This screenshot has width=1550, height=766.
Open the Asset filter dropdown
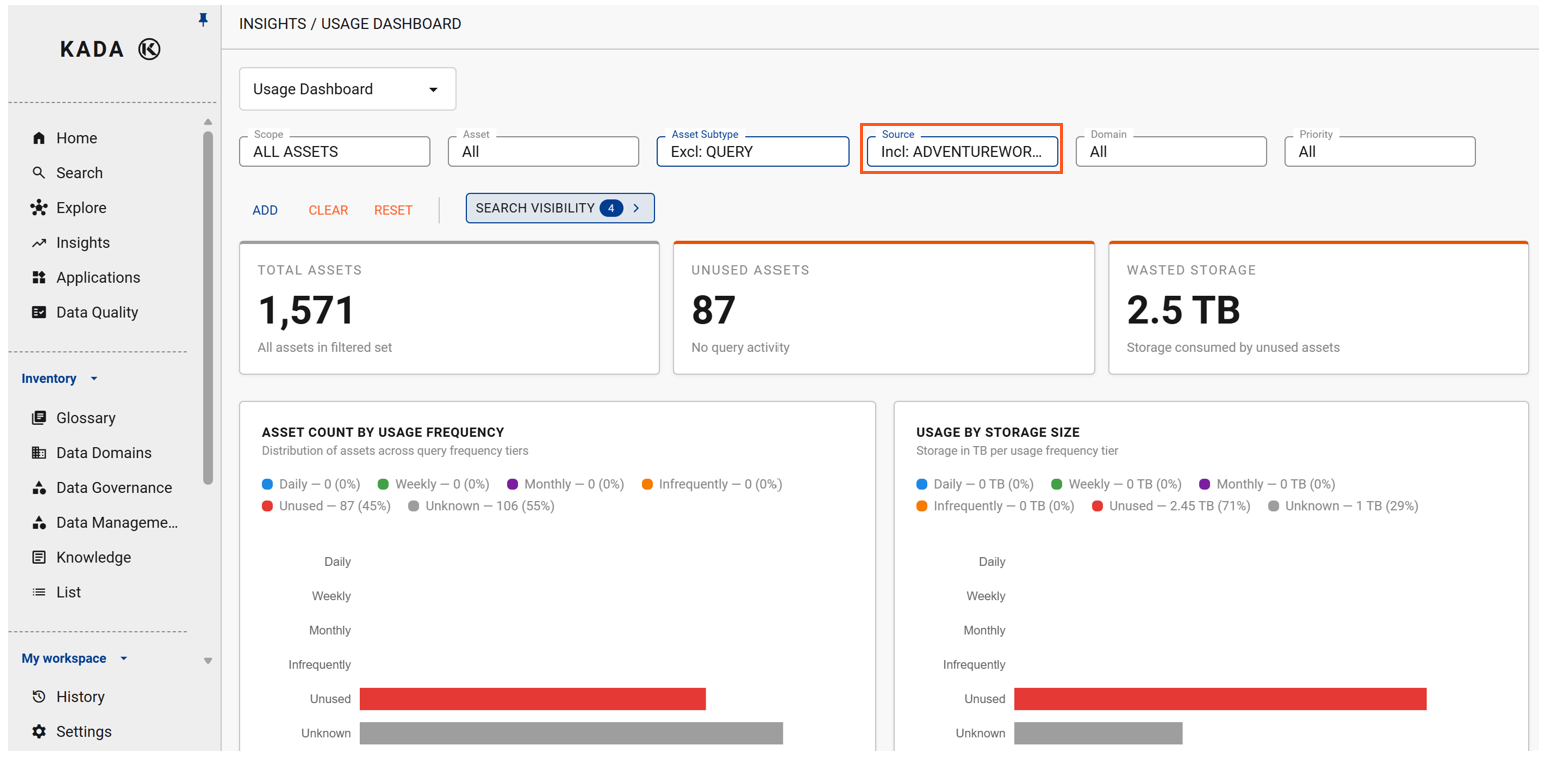(x=544, y=151)
